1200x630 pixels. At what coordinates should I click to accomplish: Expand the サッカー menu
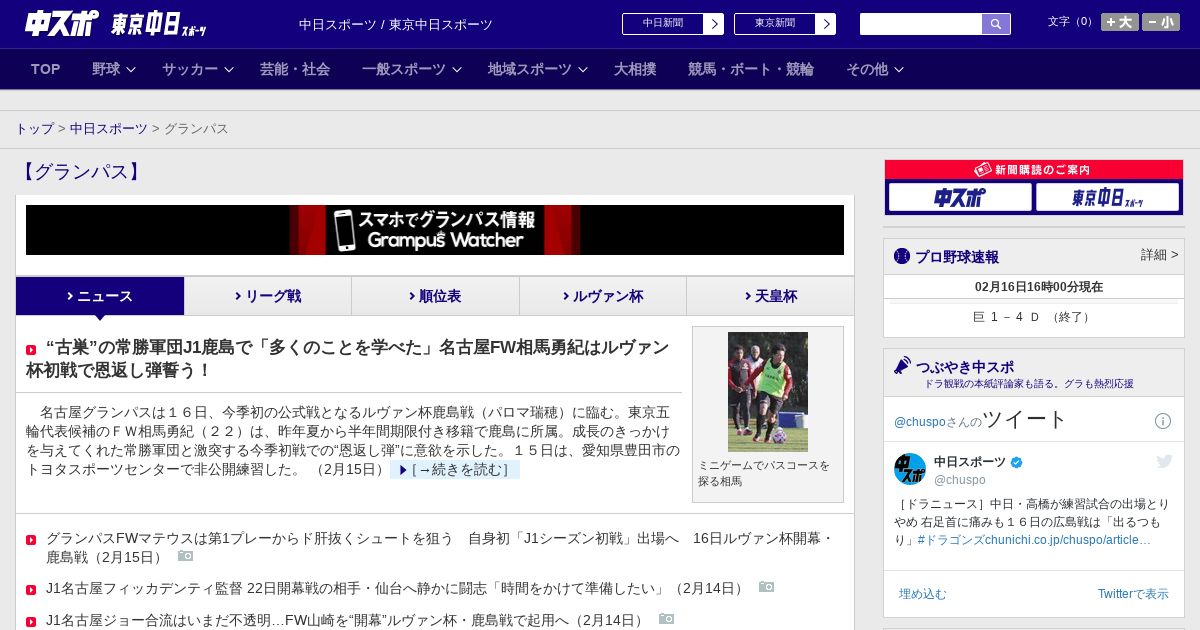click(x=197, y=69)
